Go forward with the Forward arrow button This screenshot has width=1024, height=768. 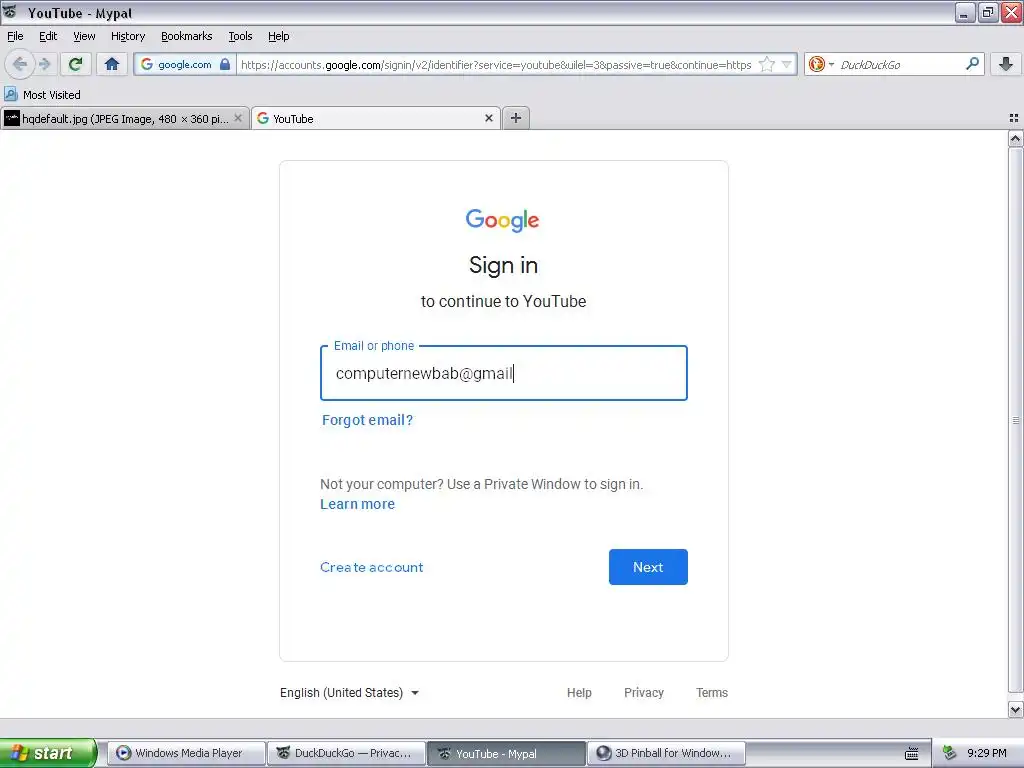click(44, 64)
